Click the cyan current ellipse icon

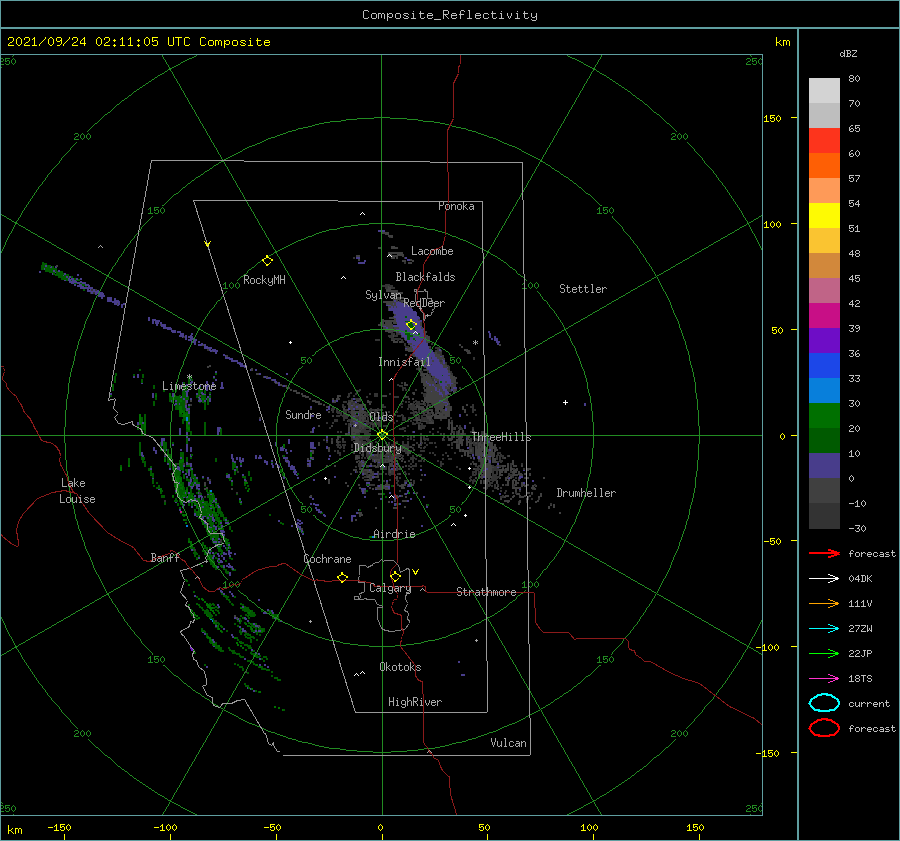coord(824,703)
